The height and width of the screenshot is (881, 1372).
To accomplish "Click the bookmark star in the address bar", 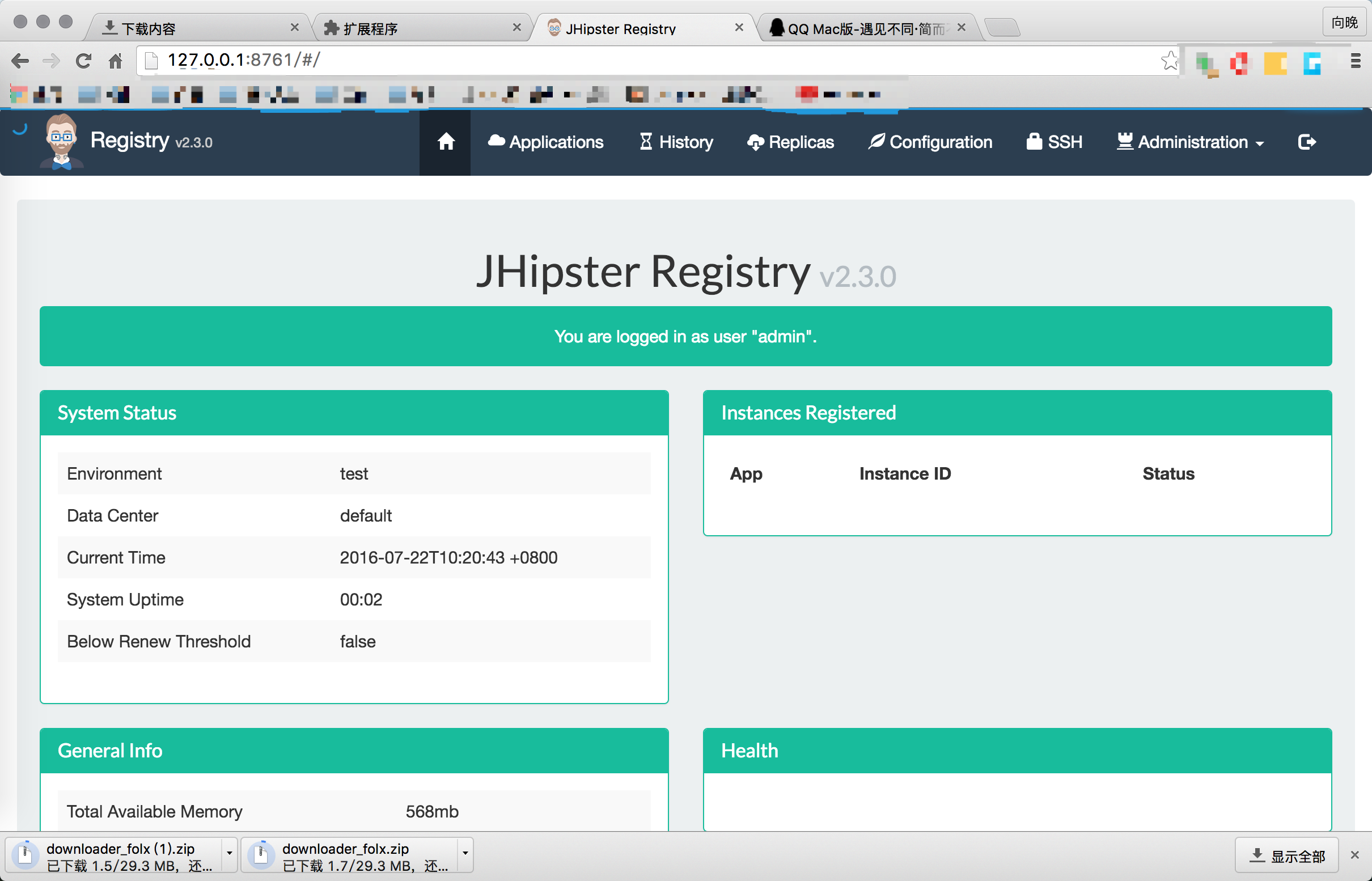I will (x=1170, y=60).
